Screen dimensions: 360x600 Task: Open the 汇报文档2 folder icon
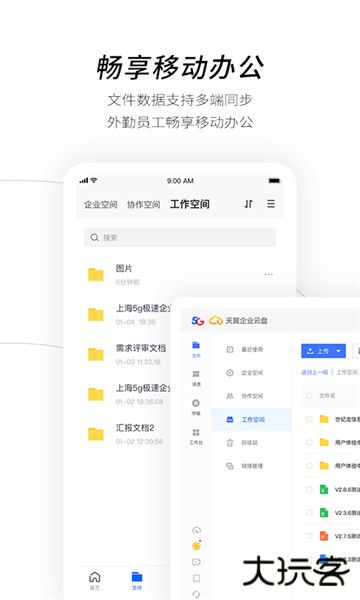click(96, 434)
